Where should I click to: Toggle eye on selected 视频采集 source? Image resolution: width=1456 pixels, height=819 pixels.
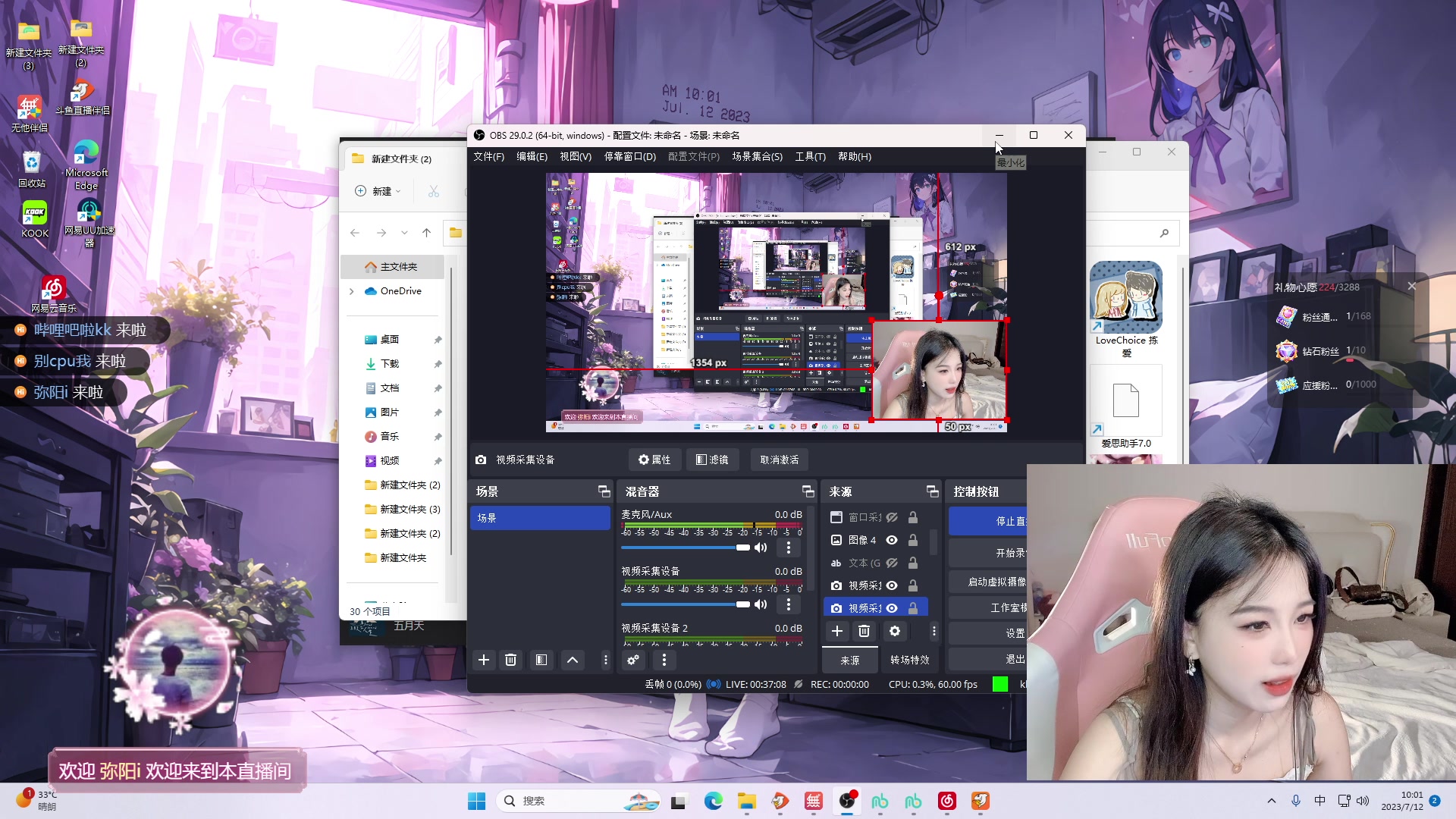pyautogui.click(x=893, y=608)
